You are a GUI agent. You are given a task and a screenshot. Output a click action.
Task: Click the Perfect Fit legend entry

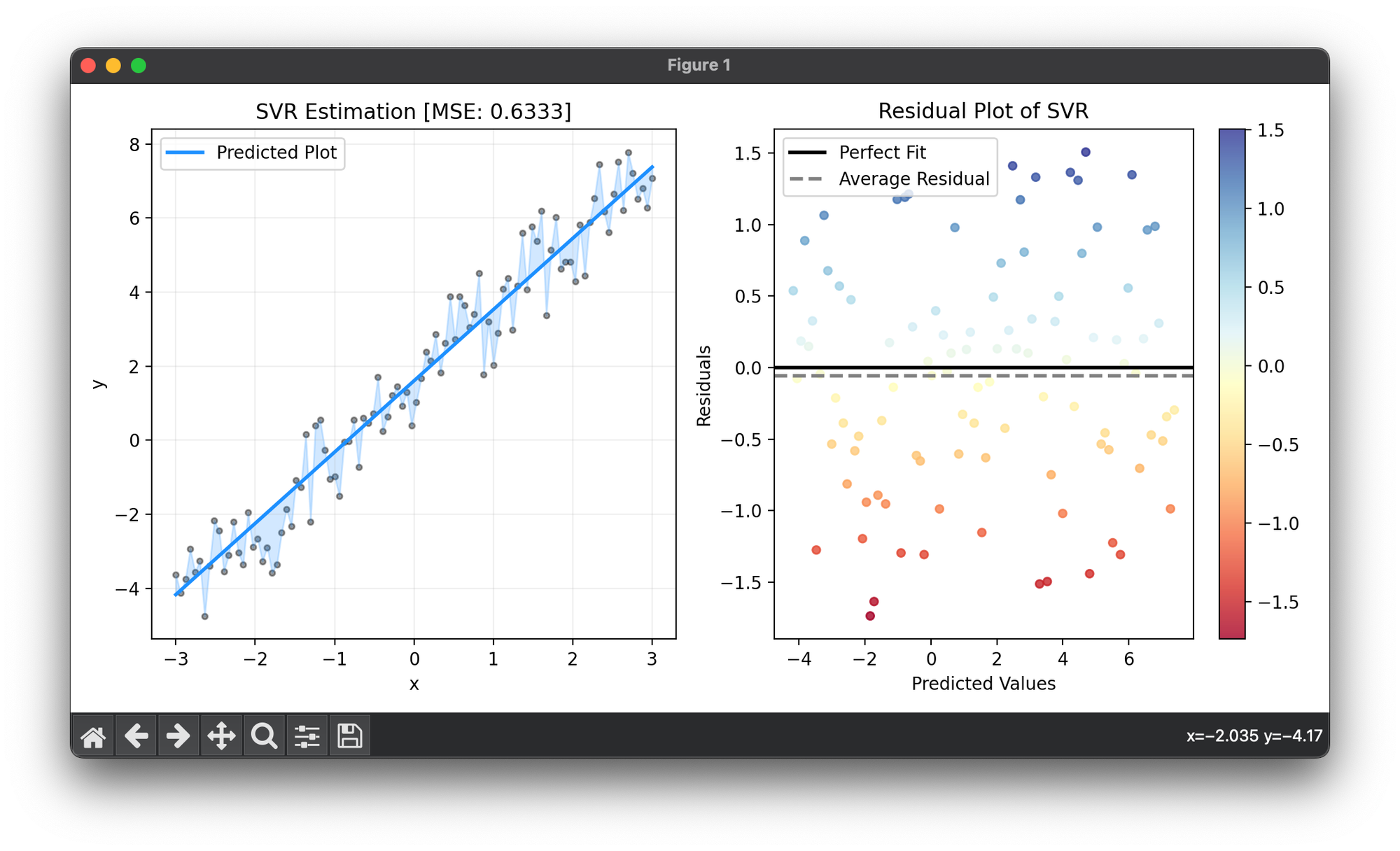tap(882, 153)
